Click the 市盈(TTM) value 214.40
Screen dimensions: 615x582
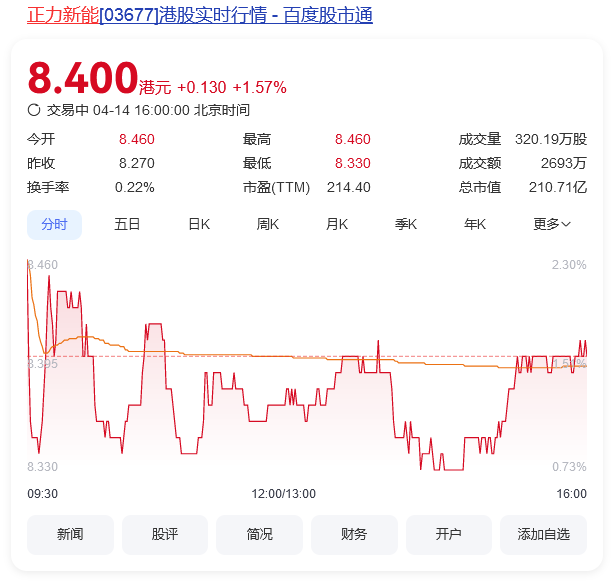349,187
